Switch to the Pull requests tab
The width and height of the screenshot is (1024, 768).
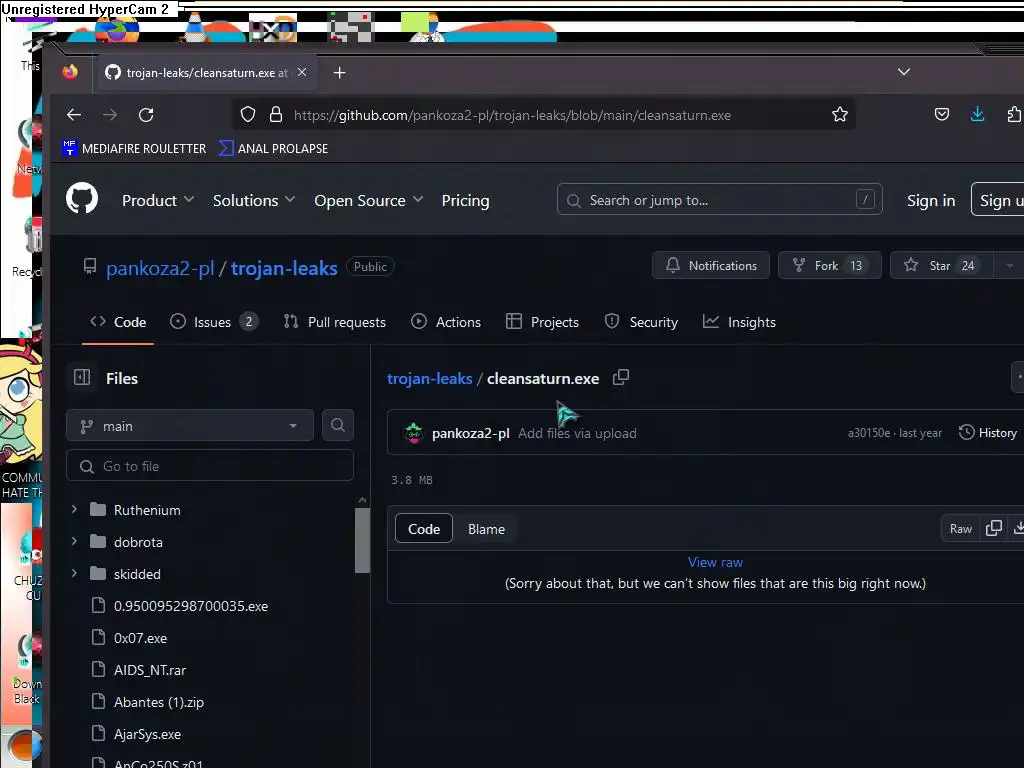coord(334,322)
